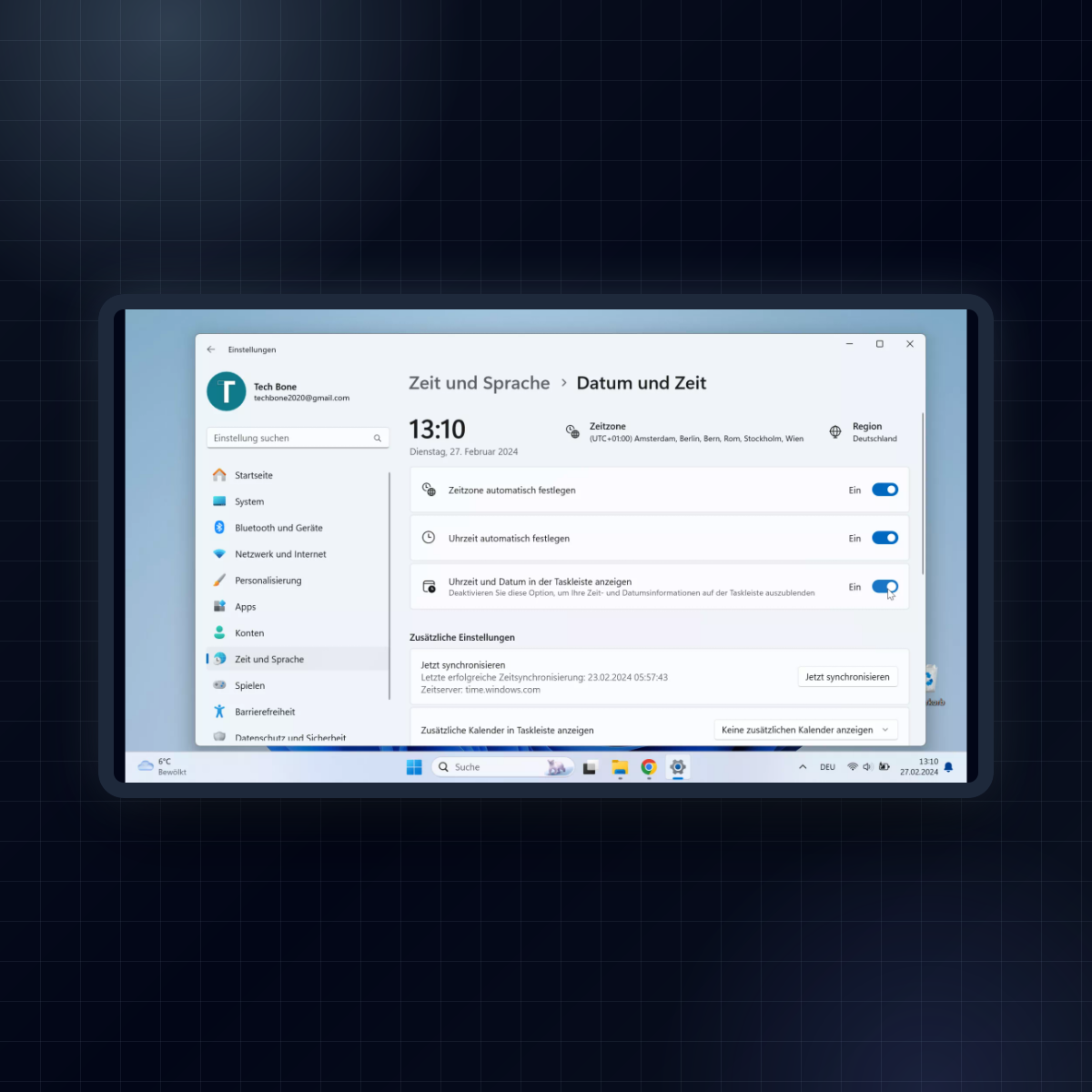The width and height of the screenshot is (1092, 1092).
Task: Click the Konten person icon
Action: [x=219, y=632]
